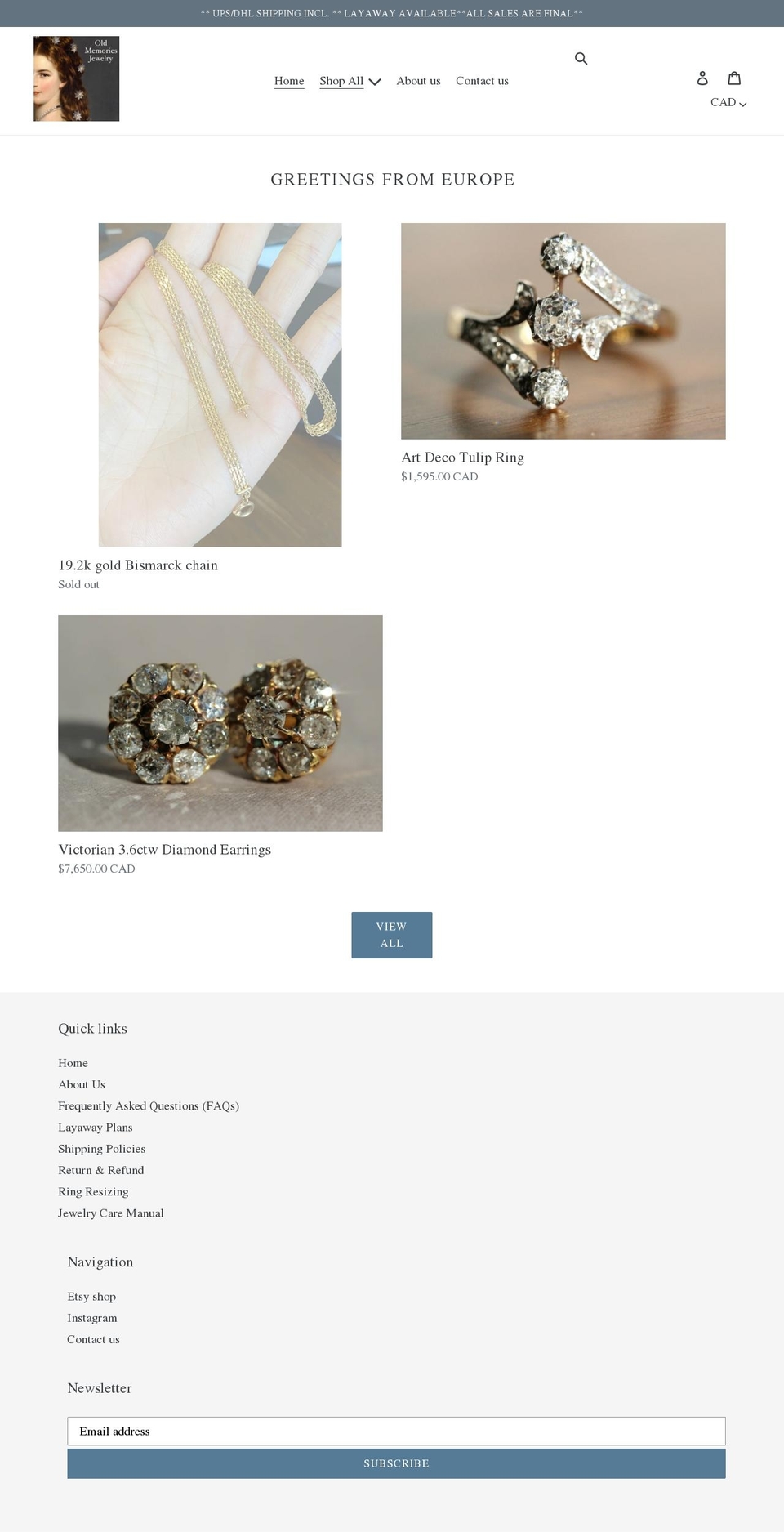Expand the Shop All menu
The width and height of the screenshot is (784, 1532).
point(350,81)
